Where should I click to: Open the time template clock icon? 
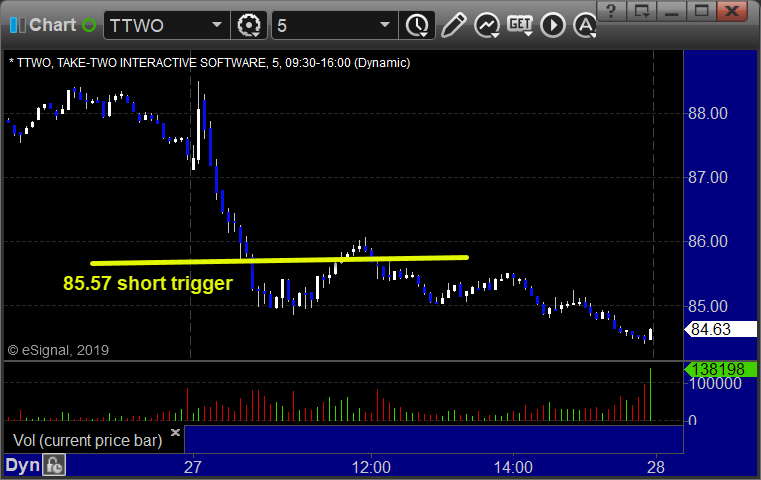tap(417, 25)
